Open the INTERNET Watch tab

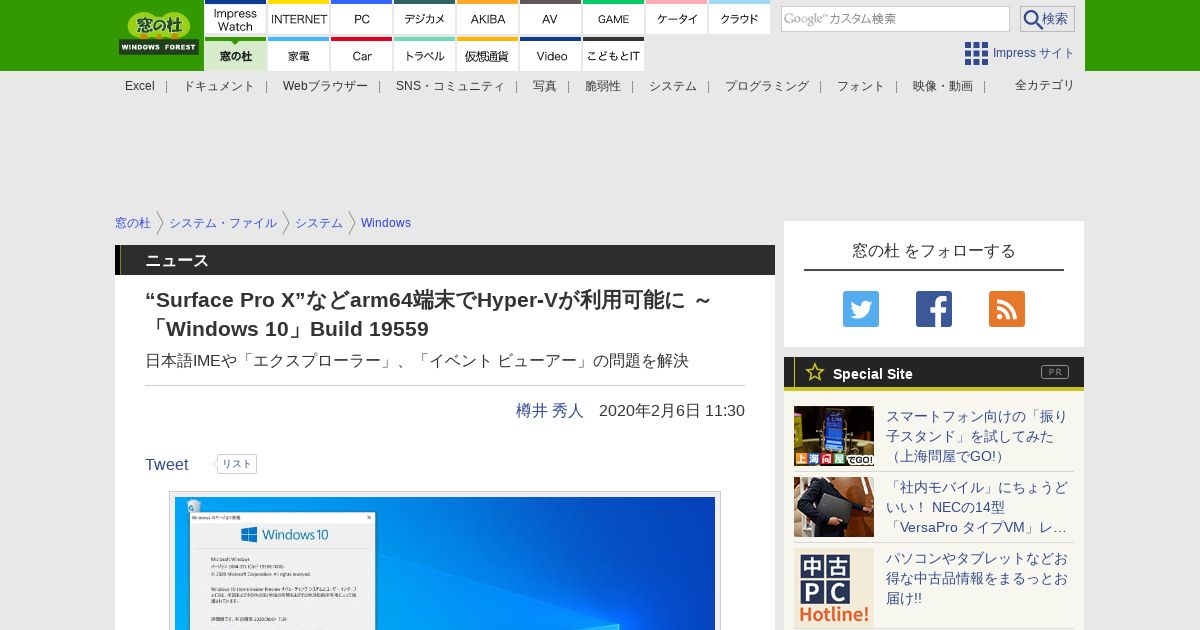pos(299,18)
